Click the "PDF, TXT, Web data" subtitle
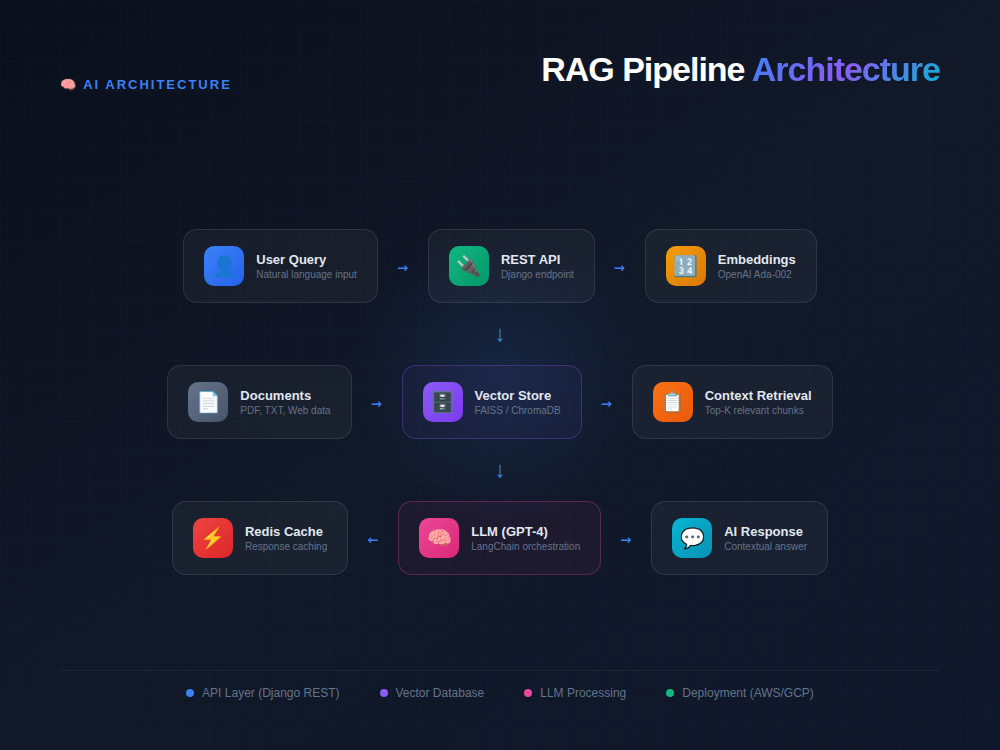1000x750 pixels. click(x=285, y=410)
